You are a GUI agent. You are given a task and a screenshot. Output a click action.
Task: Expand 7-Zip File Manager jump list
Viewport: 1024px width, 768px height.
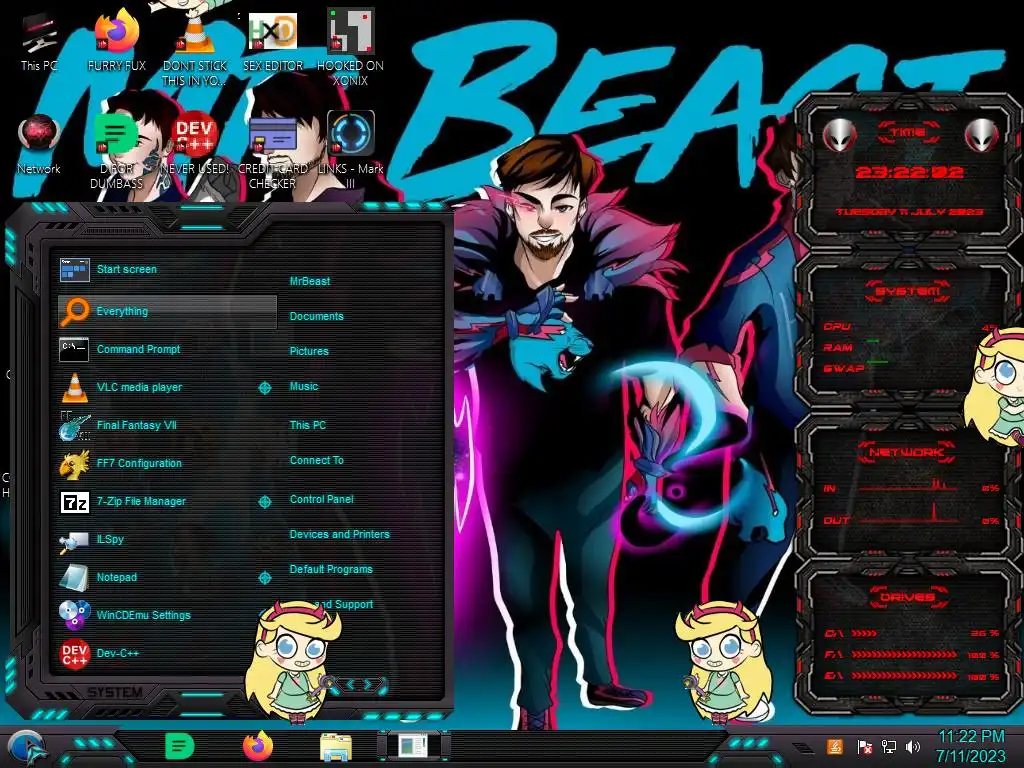click(264, 502)
